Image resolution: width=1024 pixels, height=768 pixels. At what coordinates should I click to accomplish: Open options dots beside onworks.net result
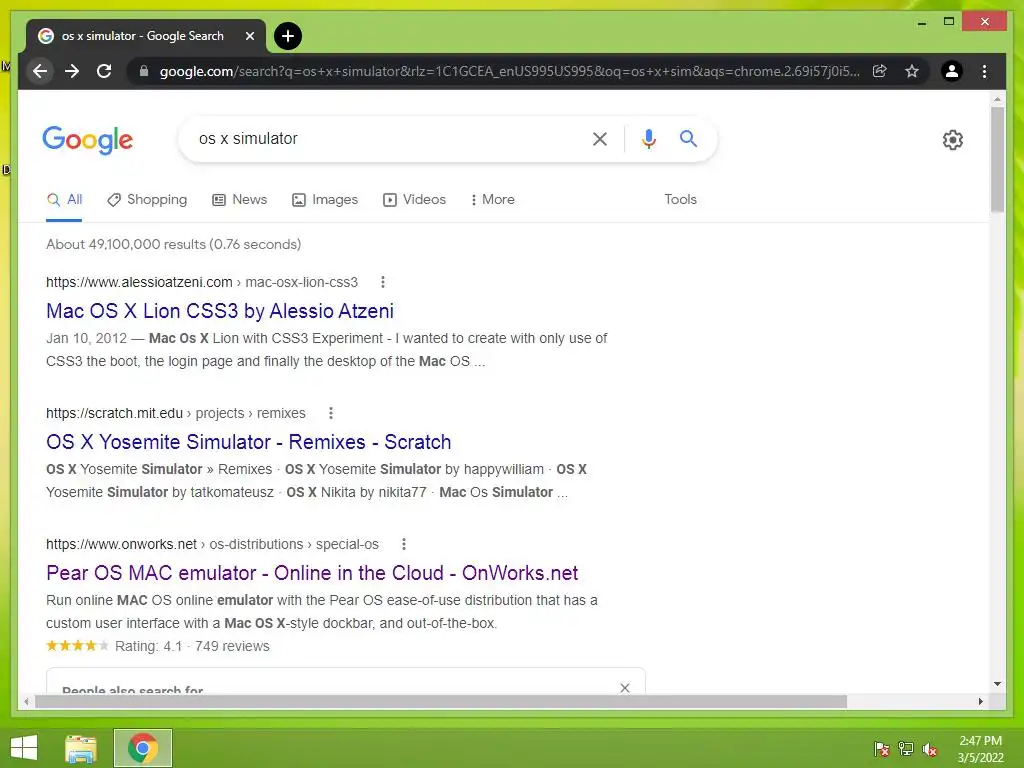(x=404, y=544)
